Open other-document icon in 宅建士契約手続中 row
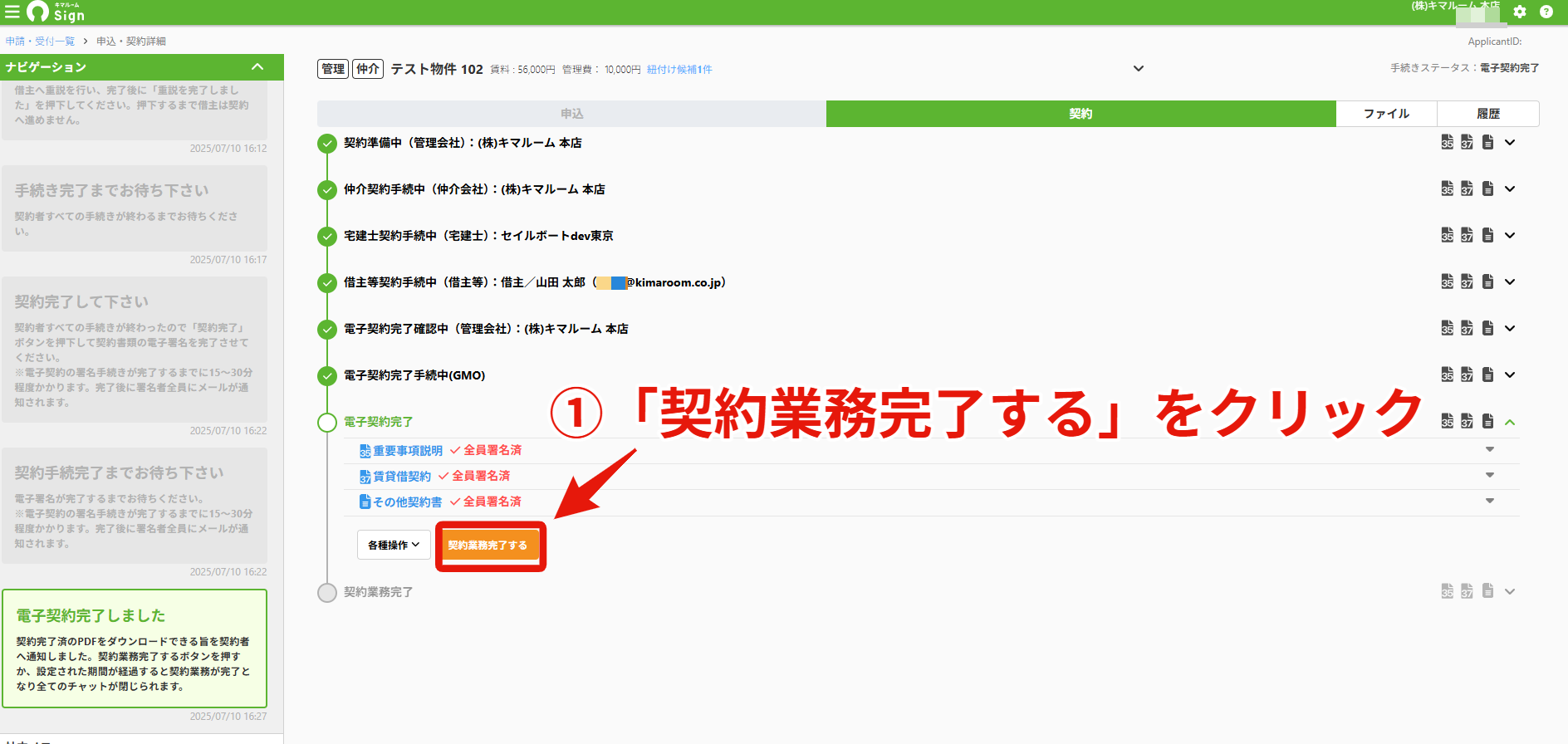The height and width of the screenshot is (744, 1568). (1488, 235)
